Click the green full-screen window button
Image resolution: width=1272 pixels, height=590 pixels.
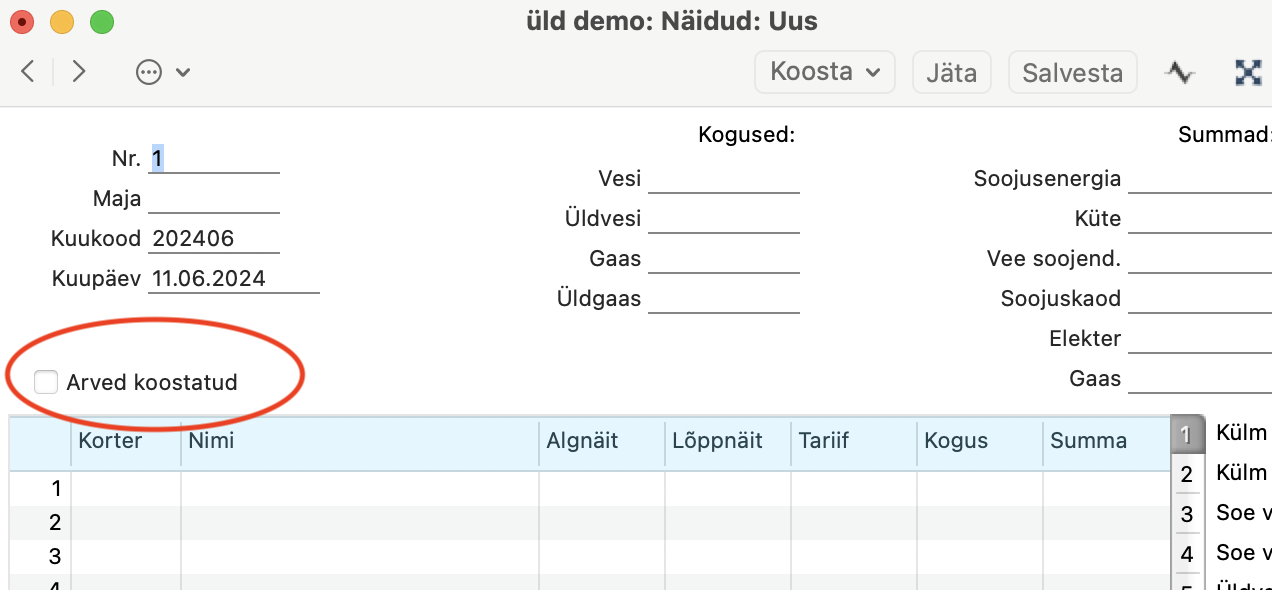(102, 21)
